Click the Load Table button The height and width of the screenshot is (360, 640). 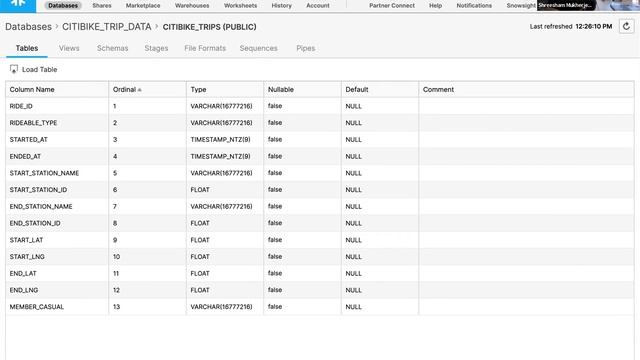click(x=33, y=69)
